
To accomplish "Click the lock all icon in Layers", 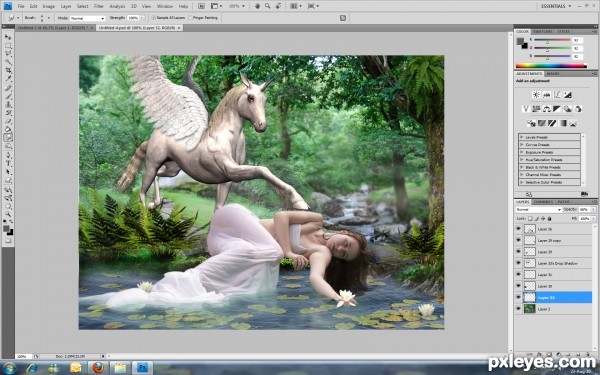I will click(x=549, y=218).
